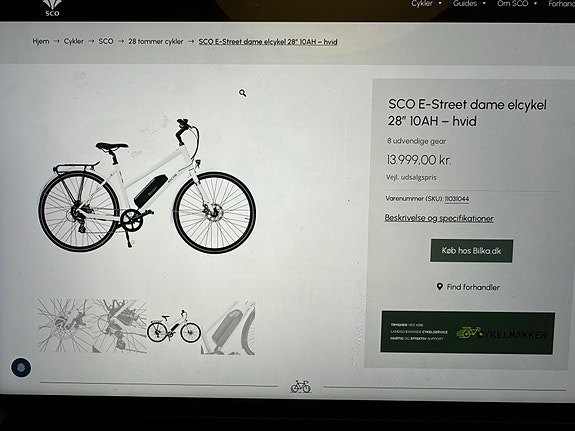Click the Cykelmakker service banner
575x431 pixels.
pos(468,333)
